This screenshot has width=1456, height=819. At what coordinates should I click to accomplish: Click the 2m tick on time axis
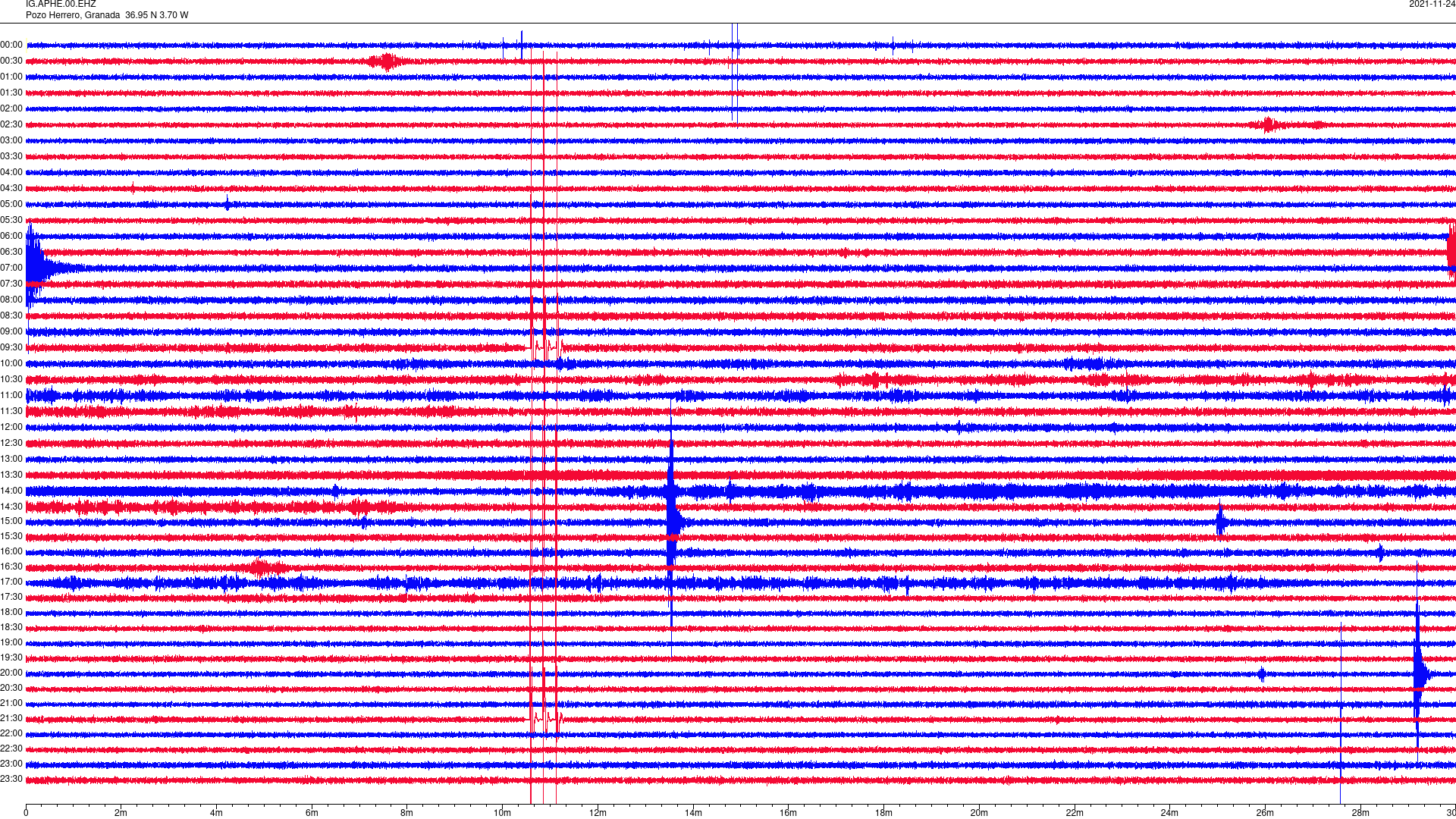[121, 813]
